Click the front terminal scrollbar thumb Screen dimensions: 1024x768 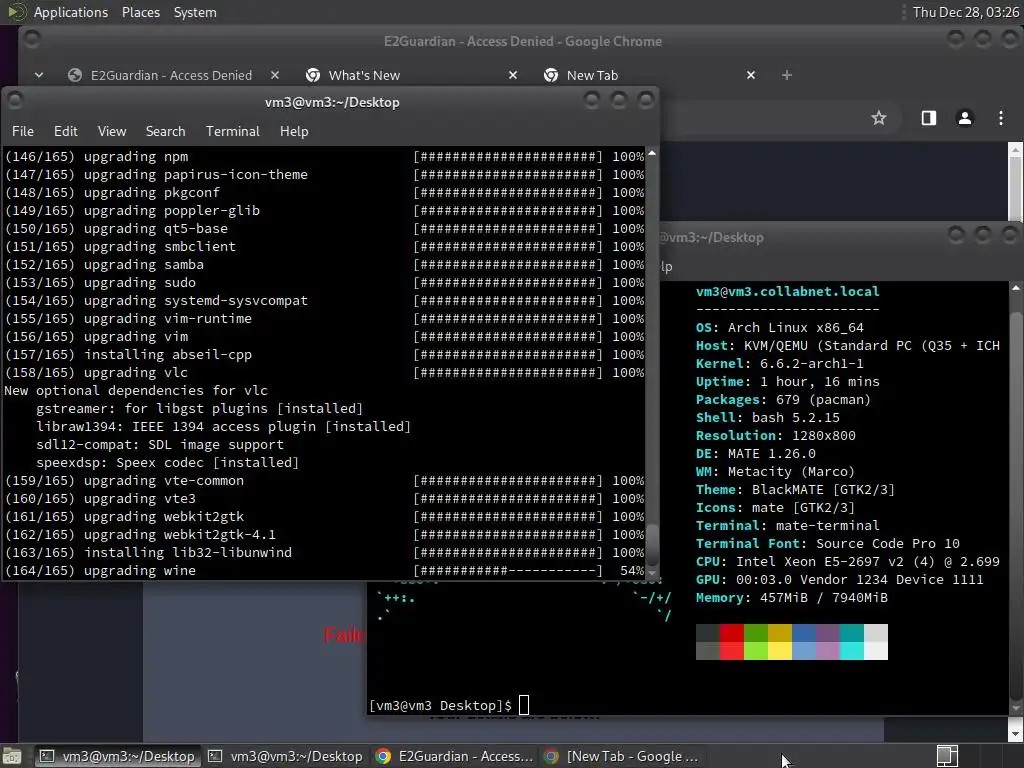click(x=652, y=544)
